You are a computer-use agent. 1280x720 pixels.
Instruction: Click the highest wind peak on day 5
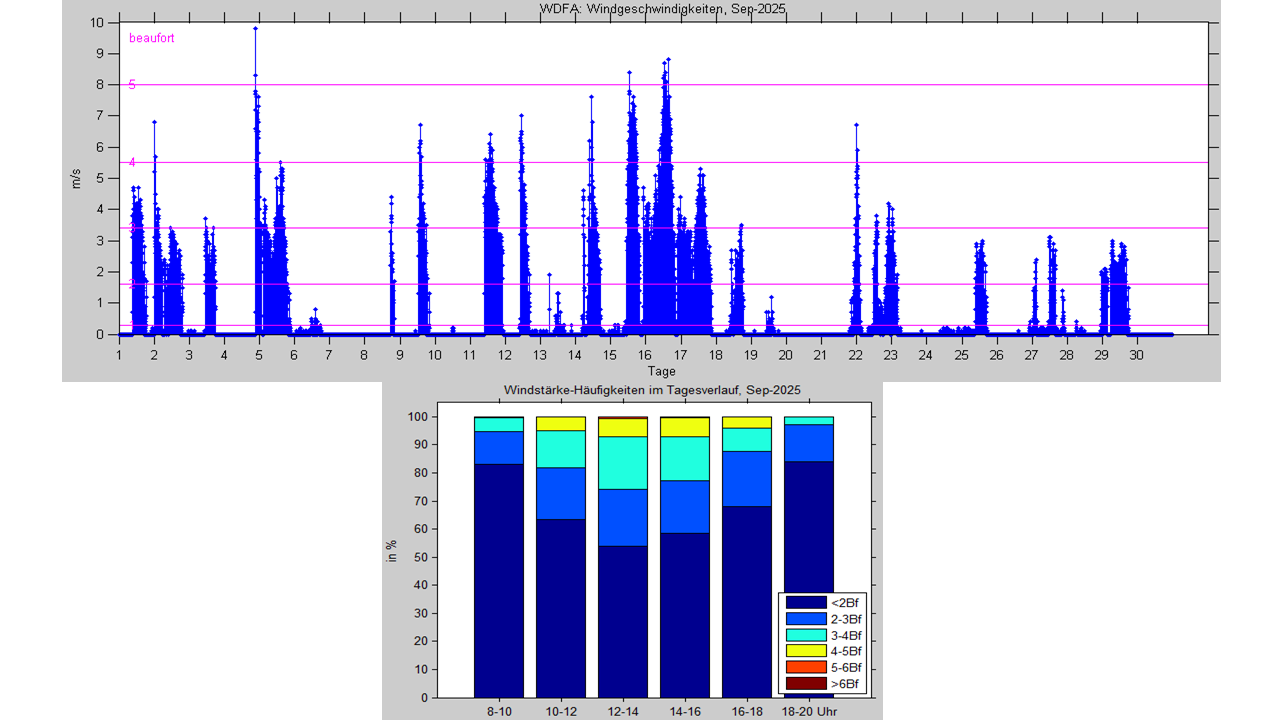[255, 29]
